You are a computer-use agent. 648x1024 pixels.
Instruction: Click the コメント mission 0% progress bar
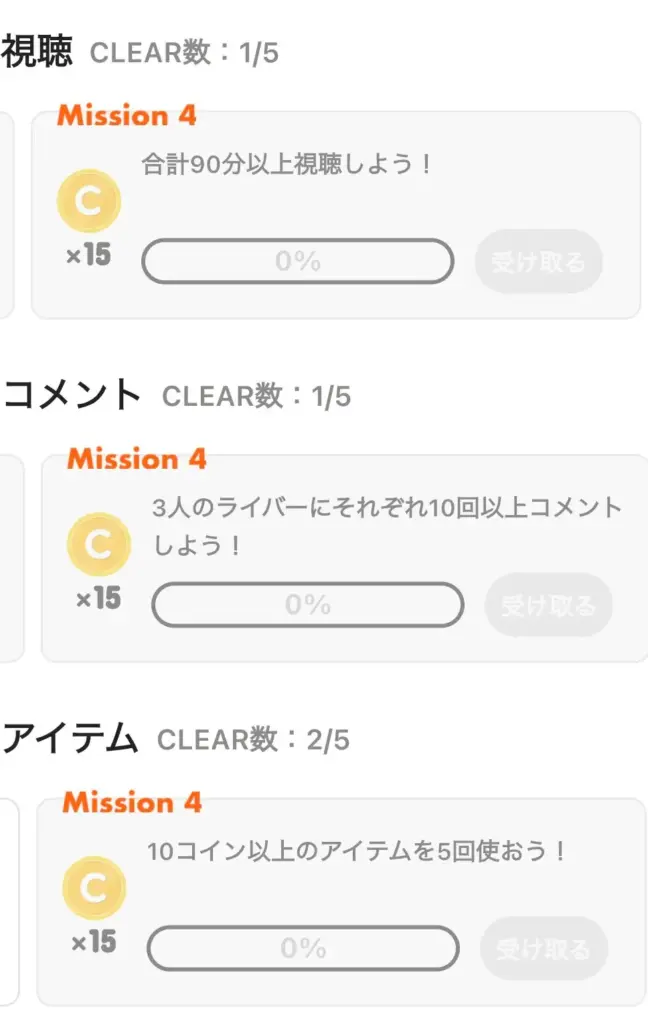[x=308, y=605]
